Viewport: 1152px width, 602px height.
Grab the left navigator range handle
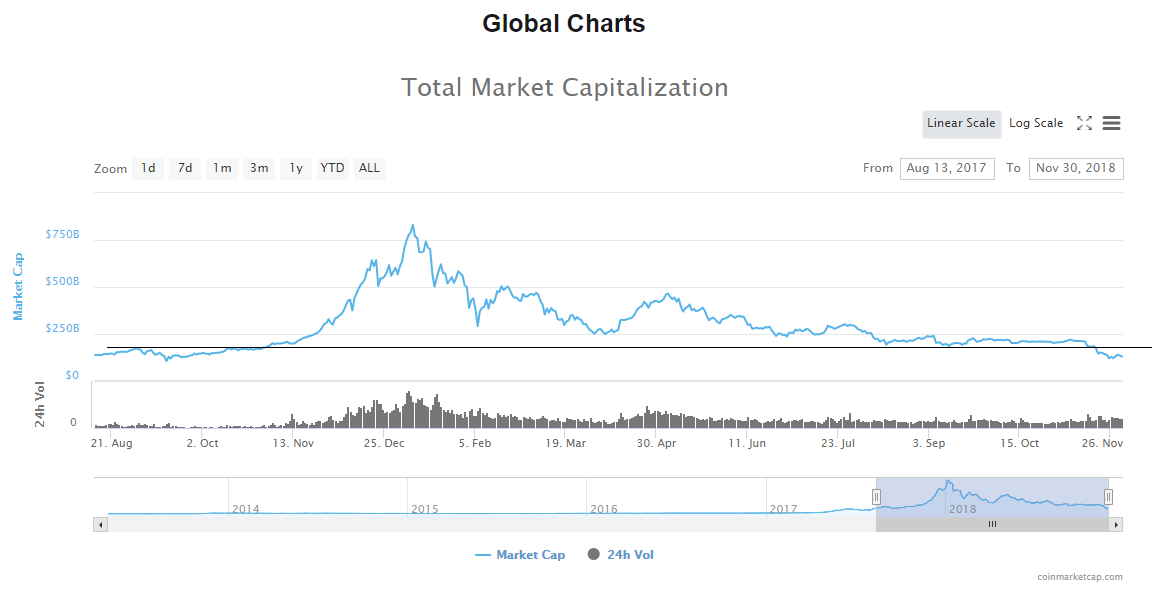876,497
